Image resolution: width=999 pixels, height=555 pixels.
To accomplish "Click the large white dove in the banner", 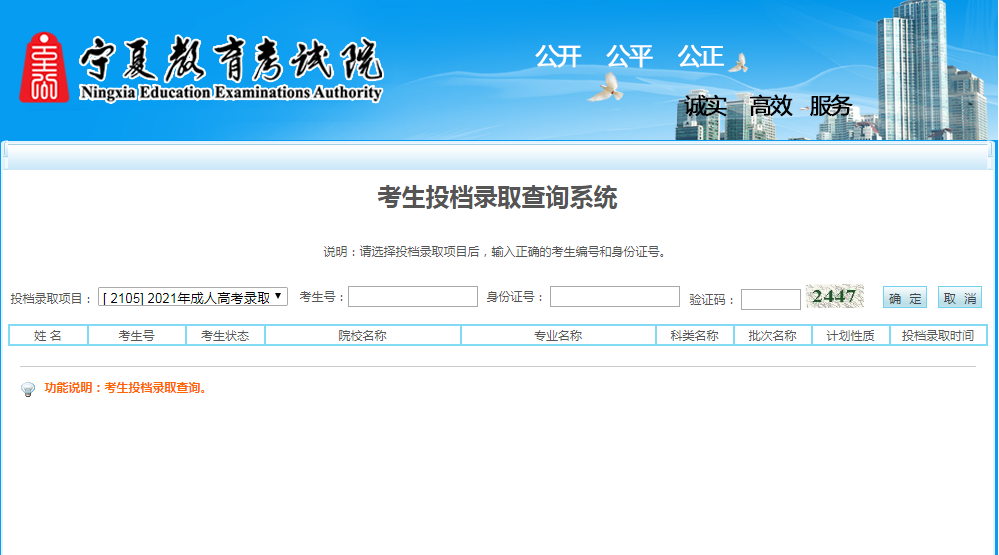I will 604,88.
